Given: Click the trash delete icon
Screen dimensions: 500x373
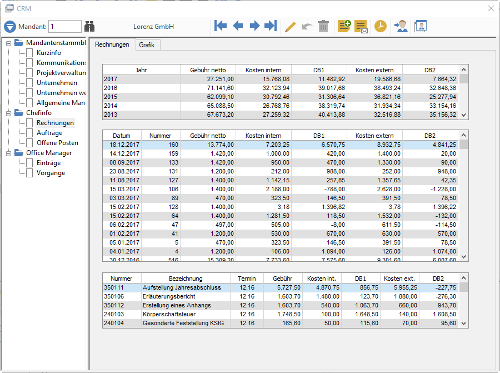Looking at the screenshot, I should coord(323,26).
